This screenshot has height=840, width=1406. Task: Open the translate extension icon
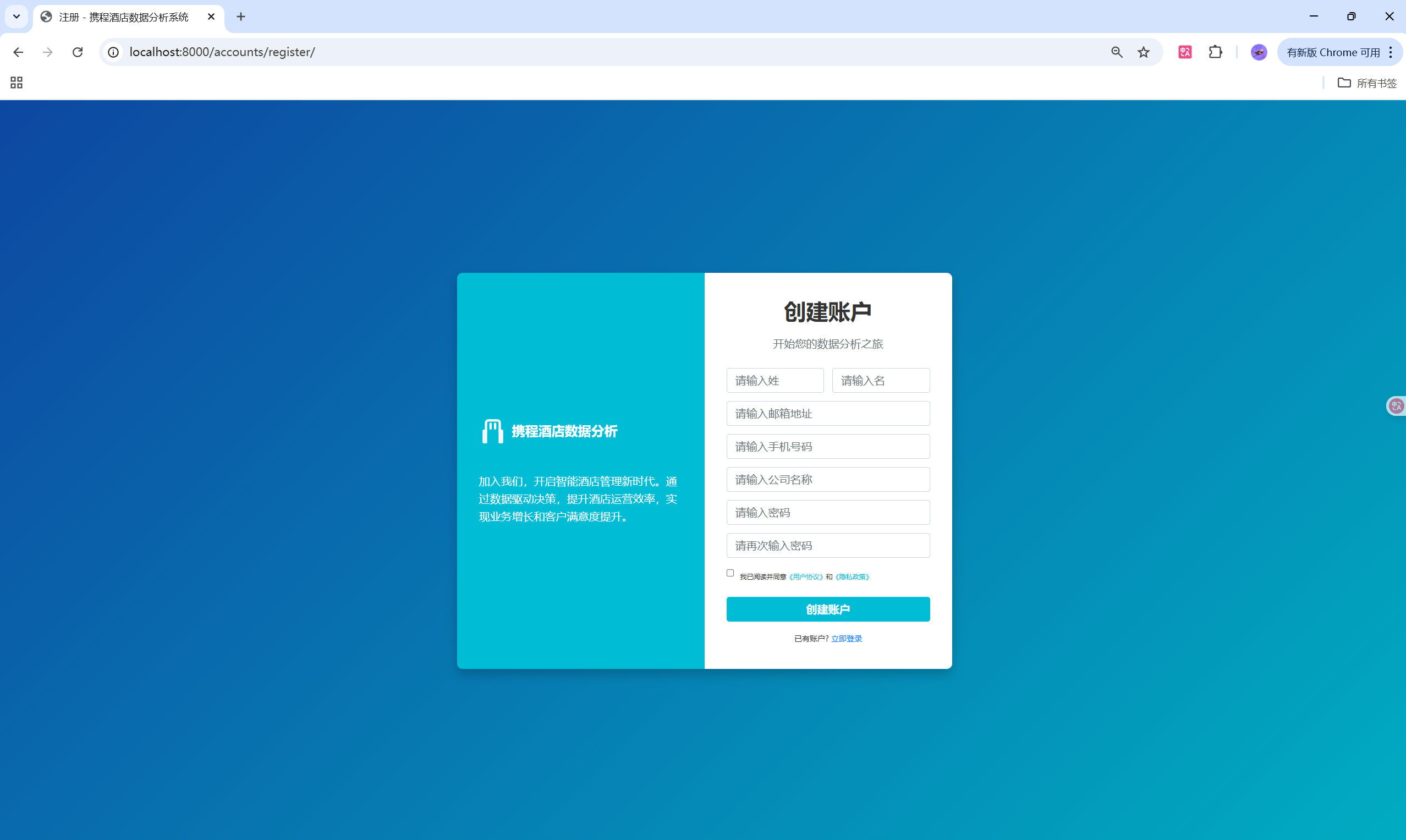1185,52
